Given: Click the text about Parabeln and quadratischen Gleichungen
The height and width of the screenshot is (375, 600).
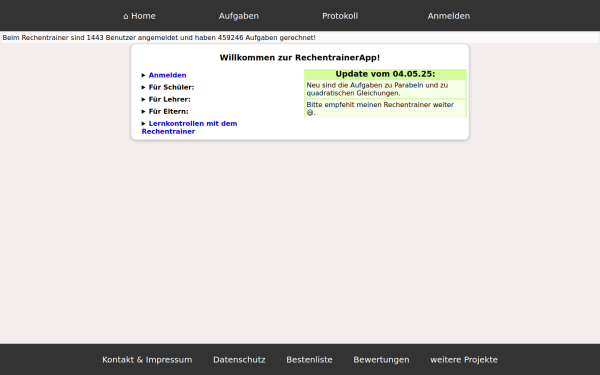Looking at the screenshot, I should pyautogui.click(x=385, y=89).
